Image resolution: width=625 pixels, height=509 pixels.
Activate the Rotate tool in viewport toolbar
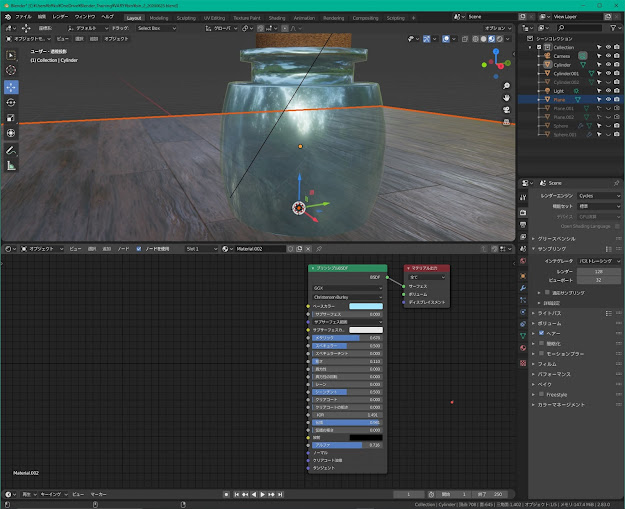11,102
